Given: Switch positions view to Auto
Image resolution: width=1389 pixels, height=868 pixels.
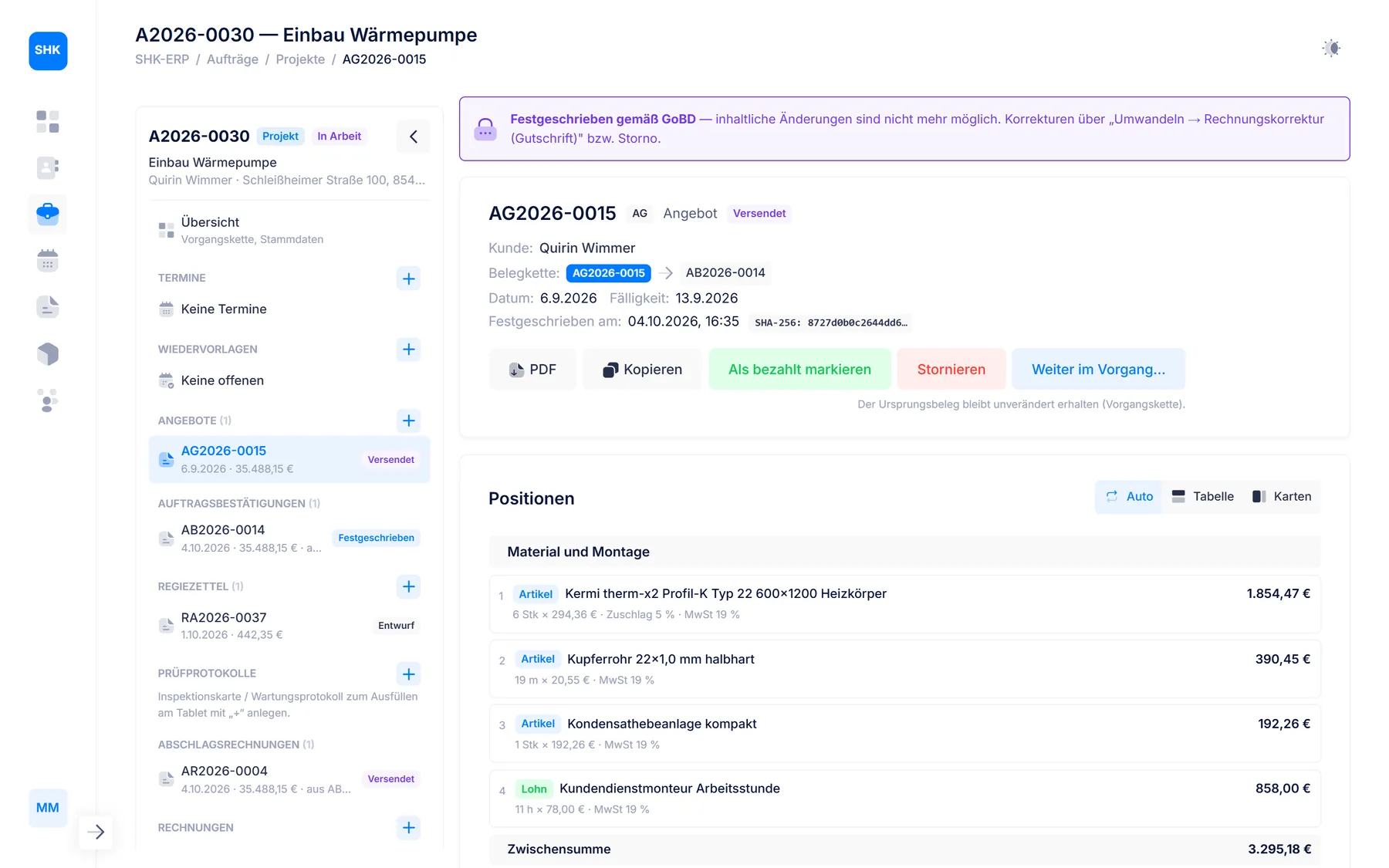Looking at the screenshot, I should point(1129,497).
